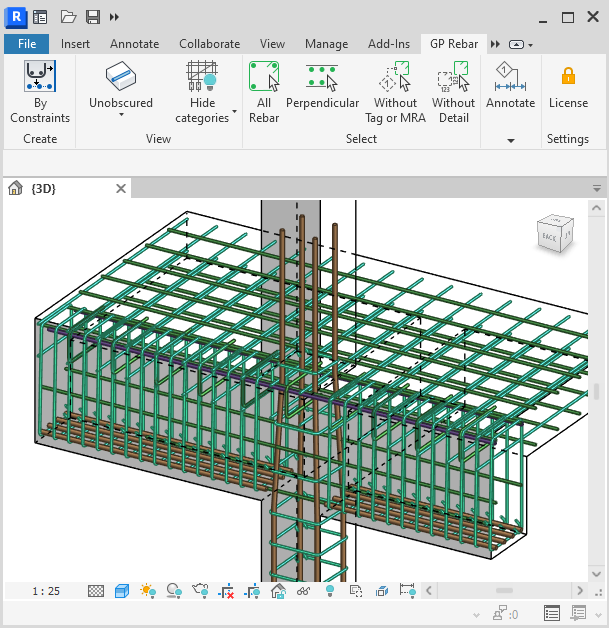The width and height of the screenshot is (609, 628).
Task: Save project with the floppy disk icon
Action: (x=93, y=17)
